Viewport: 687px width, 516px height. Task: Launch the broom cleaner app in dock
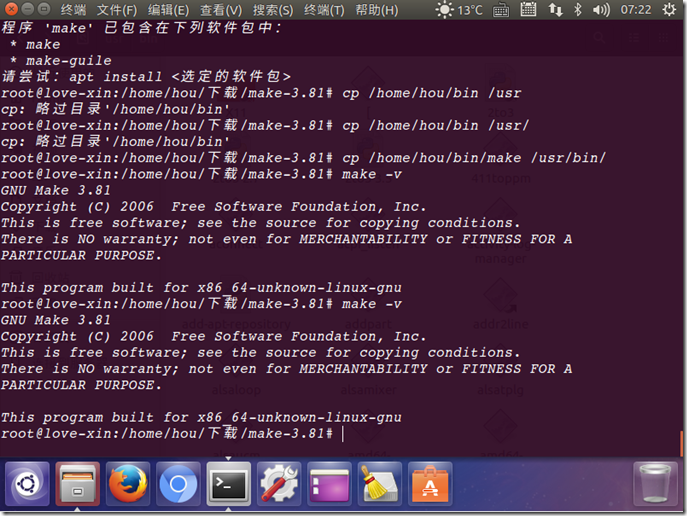click(x=380, y=484)
